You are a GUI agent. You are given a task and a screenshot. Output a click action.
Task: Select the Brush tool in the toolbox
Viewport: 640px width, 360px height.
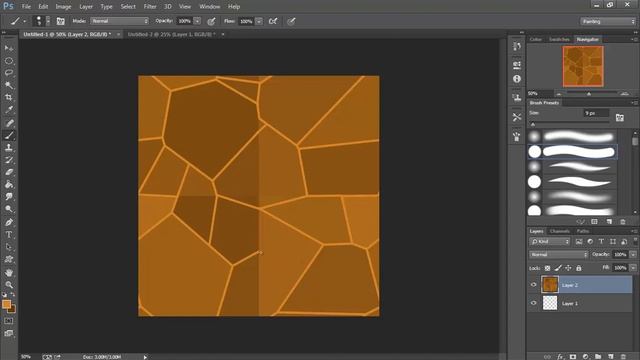[x=9, y=135]
